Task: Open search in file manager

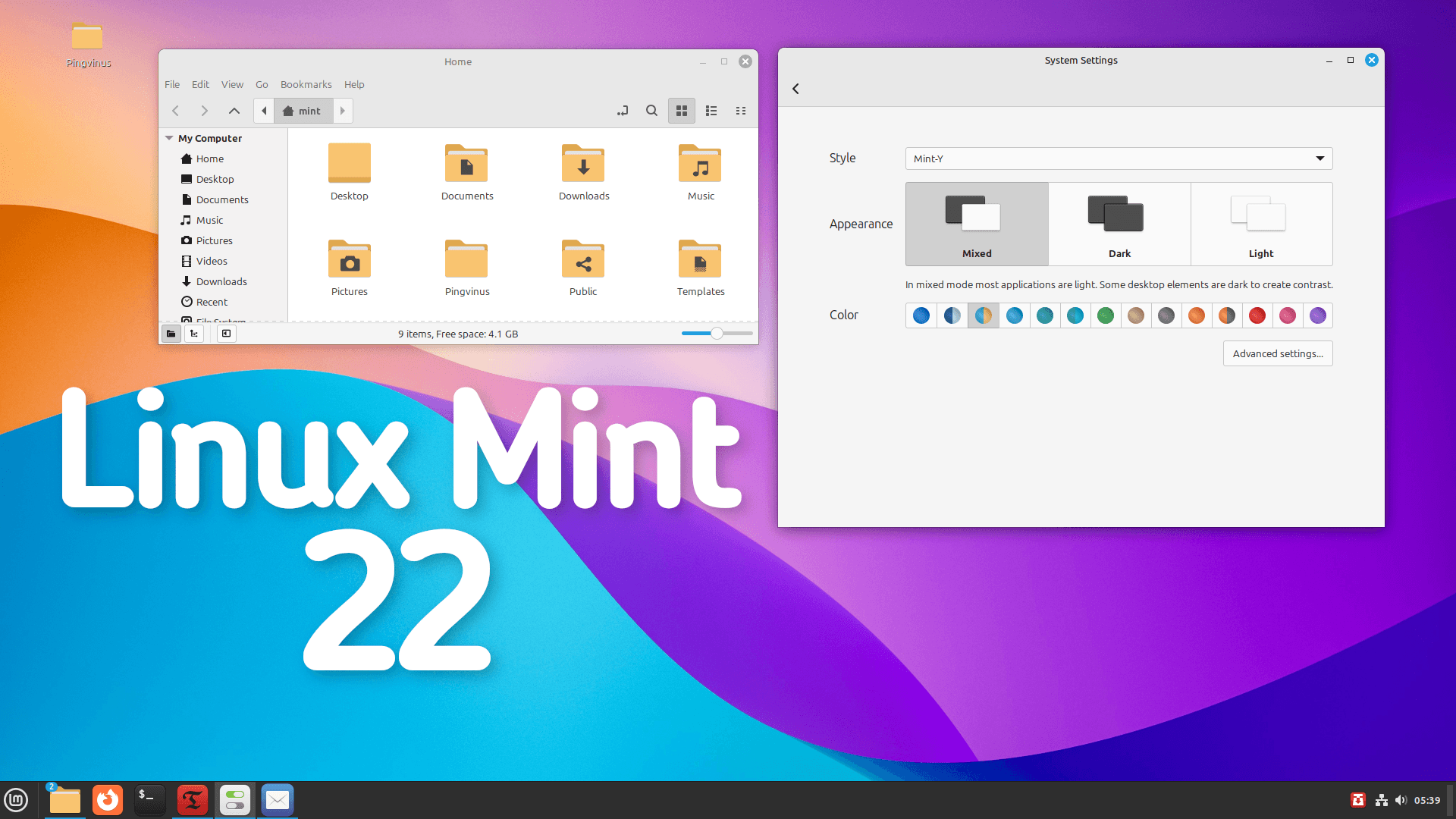Action: coord(651,111)
